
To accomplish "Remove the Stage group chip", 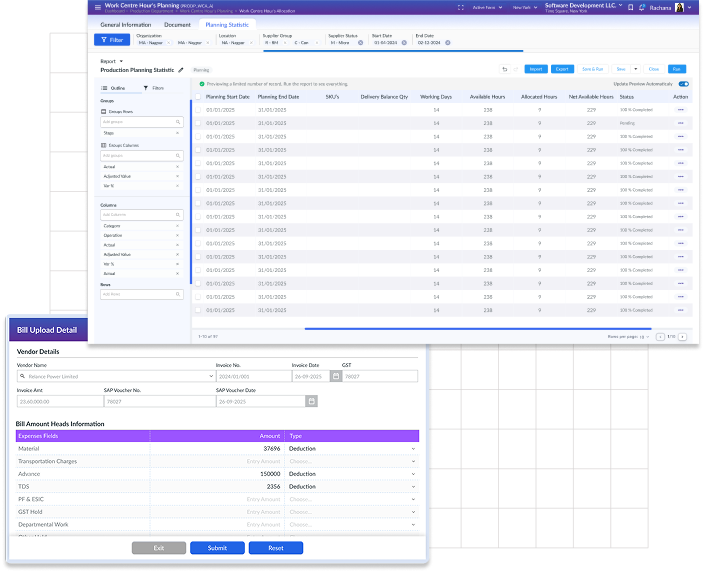I will [x=178, y=133].
